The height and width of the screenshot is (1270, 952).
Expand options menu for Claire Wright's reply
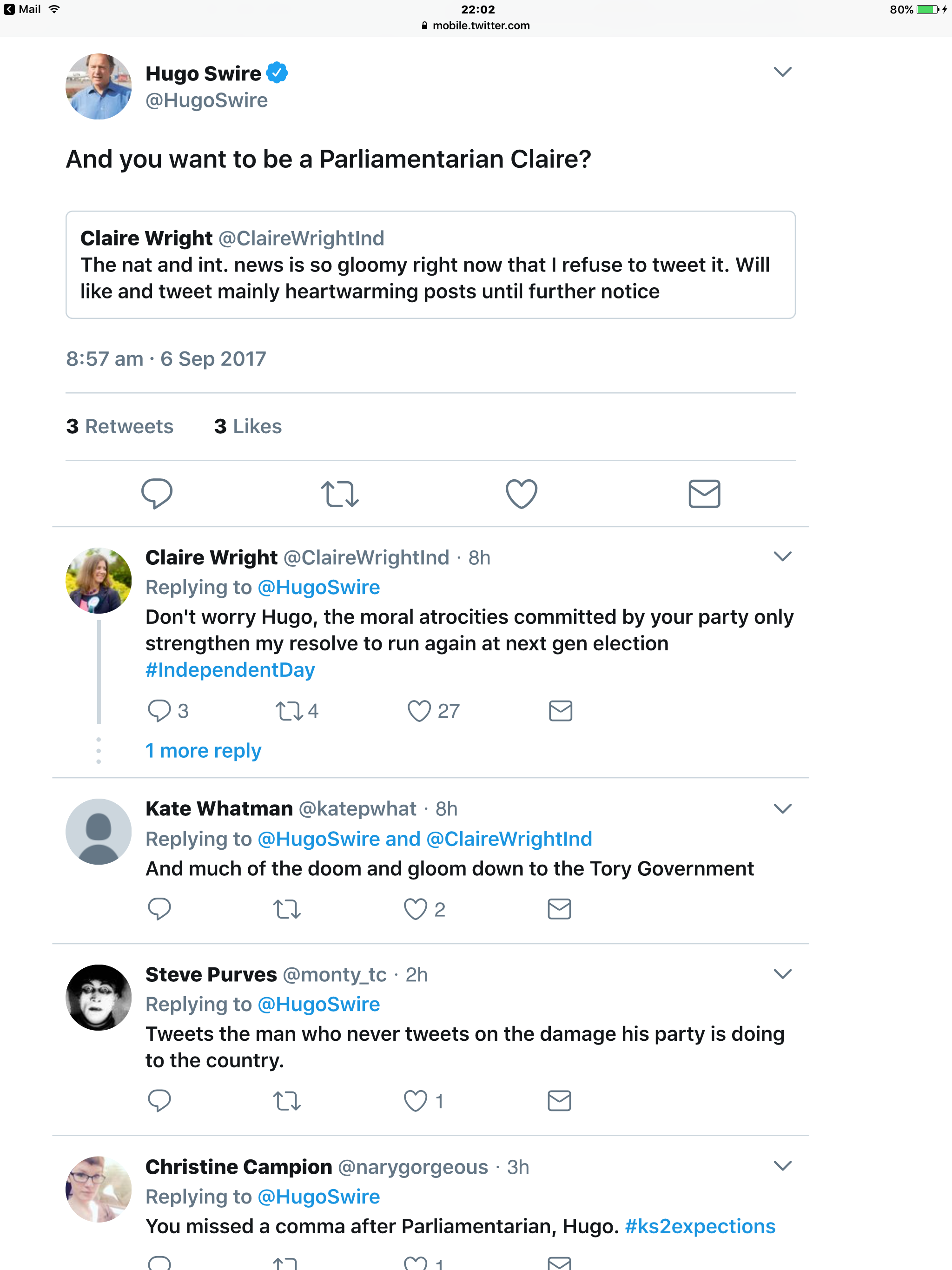(783, 556)
